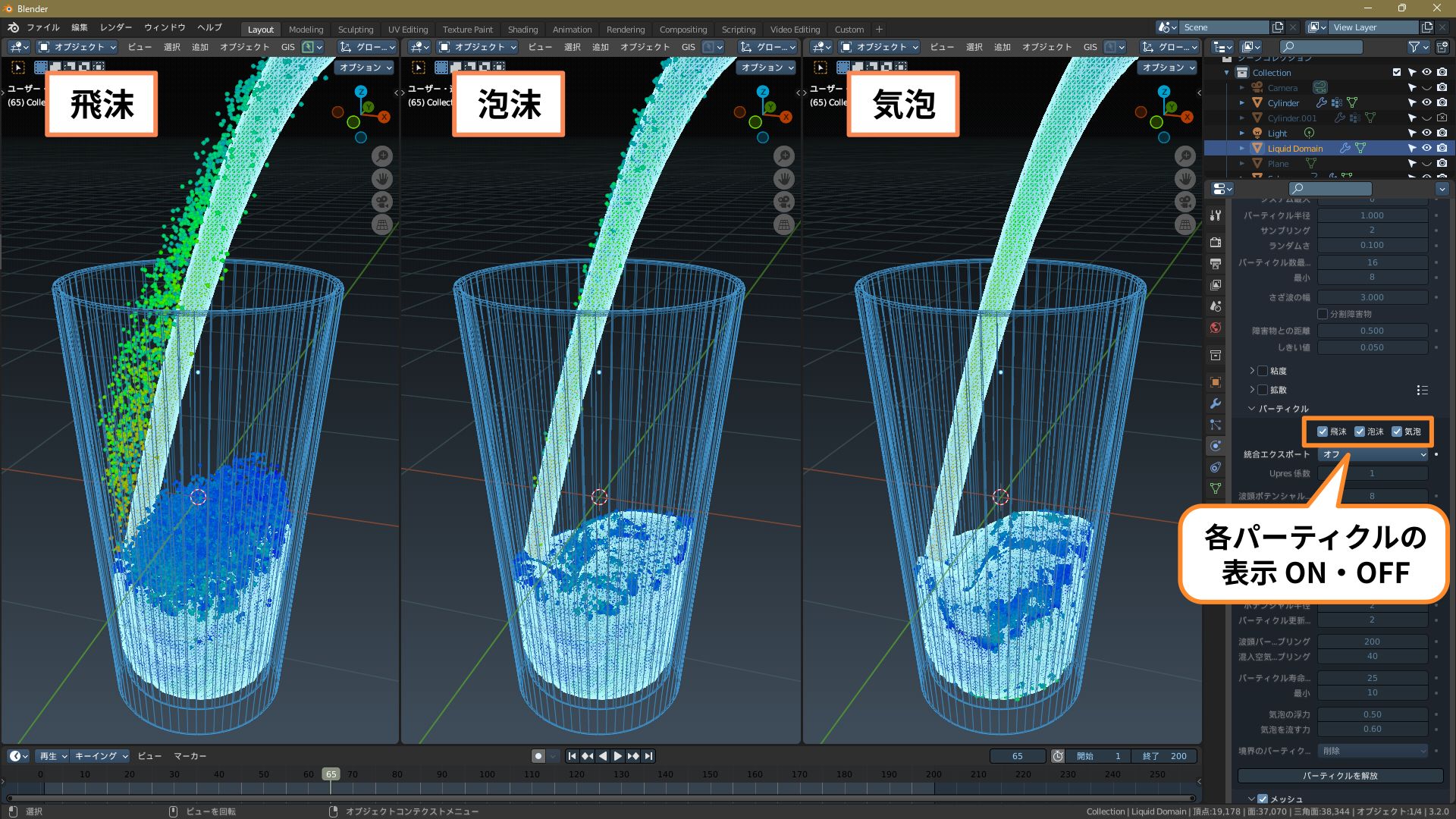Image resolution: width=1456 pixels, height=819 pixels.
Task: Click the パーティクルを解放 button
Action: (1340, 776)
